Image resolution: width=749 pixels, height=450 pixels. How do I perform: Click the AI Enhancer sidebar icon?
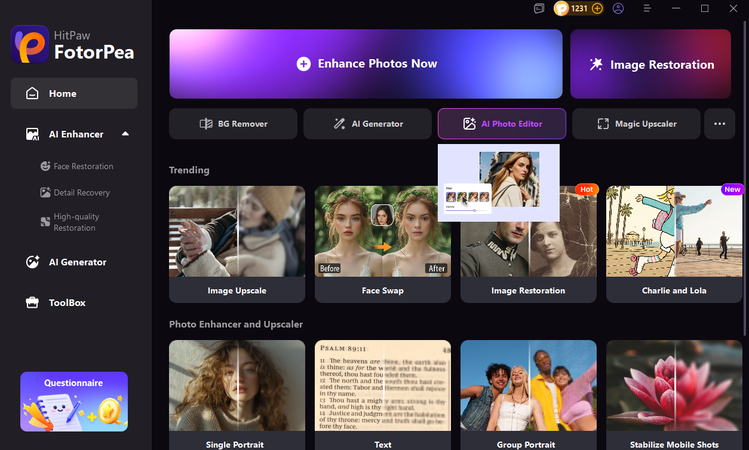tap(32, 134)
